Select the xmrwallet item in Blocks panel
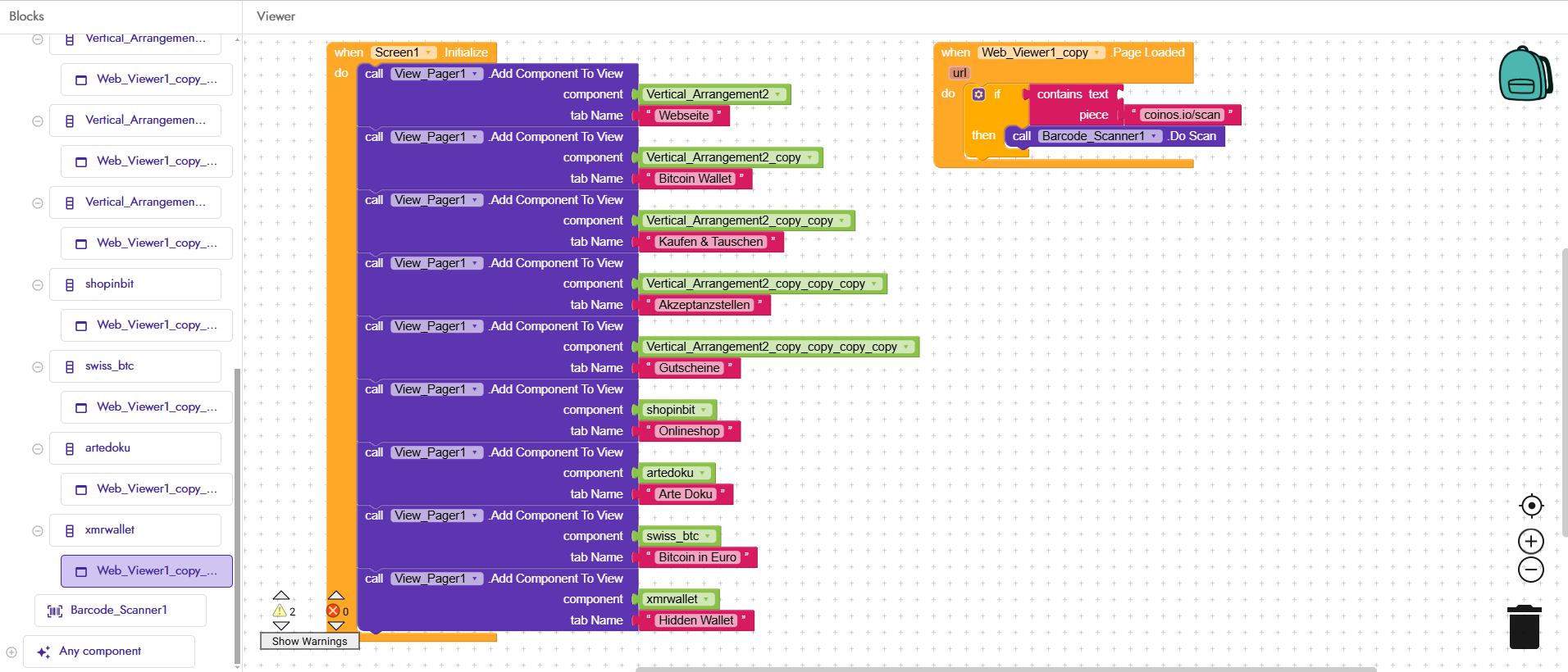The height and width of the screenshot is (672, 1568). coord(110,529)
